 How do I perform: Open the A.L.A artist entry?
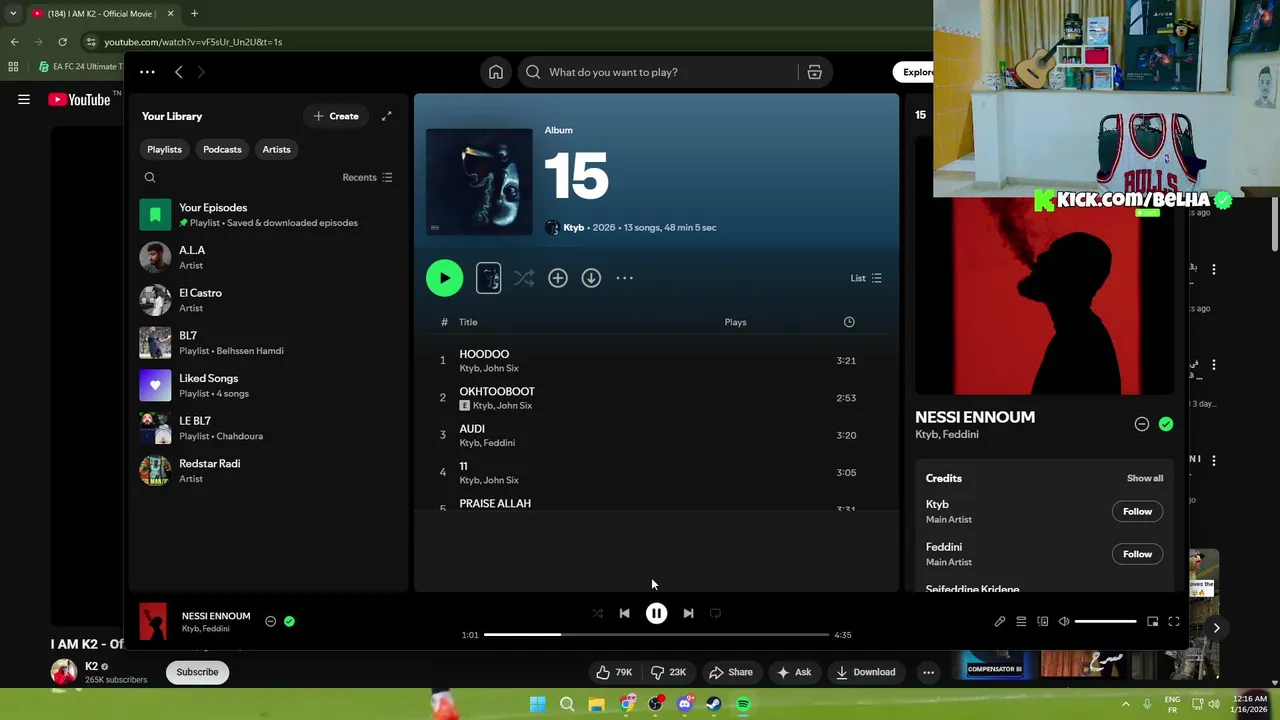click(x=268, y=257)
